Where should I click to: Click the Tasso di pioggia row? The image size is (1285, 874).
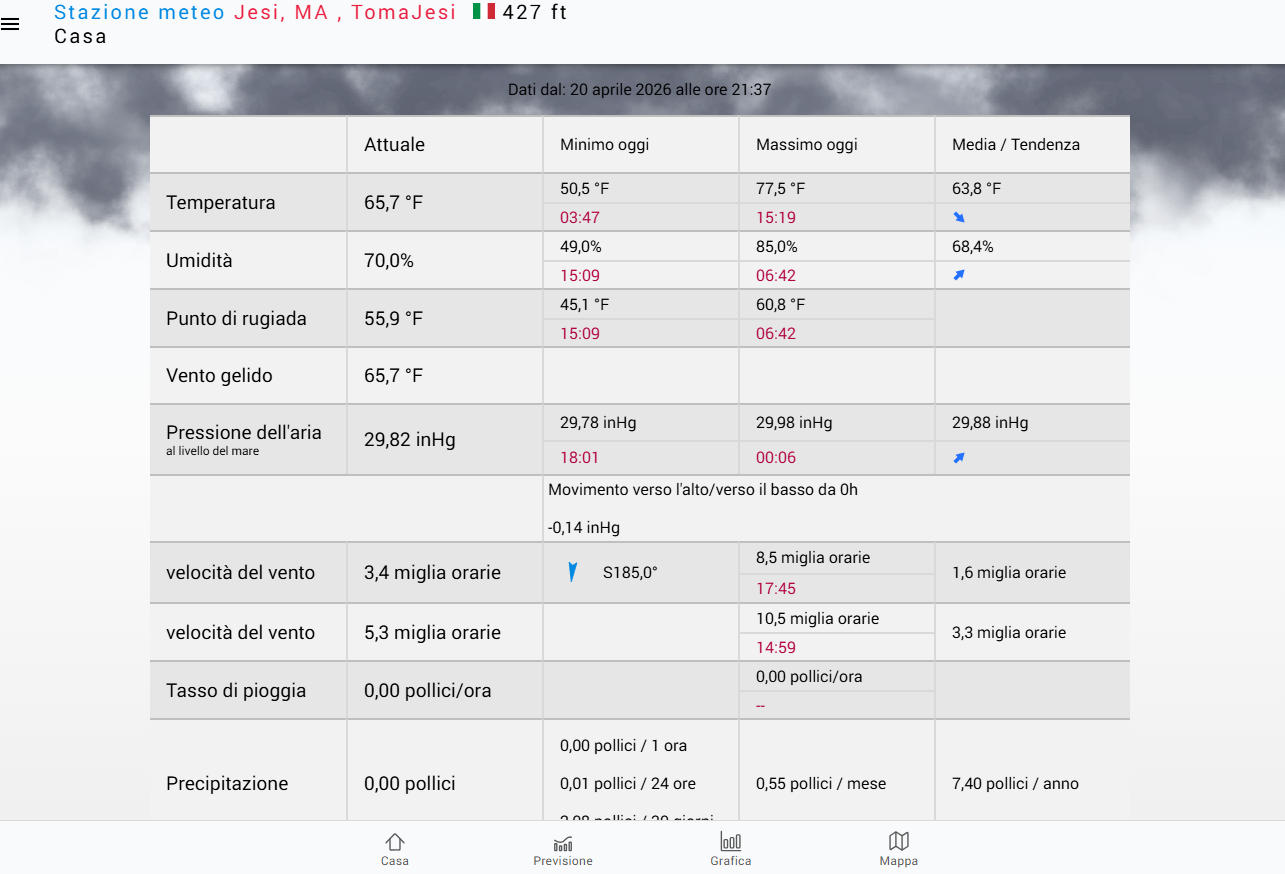(236, 691)
